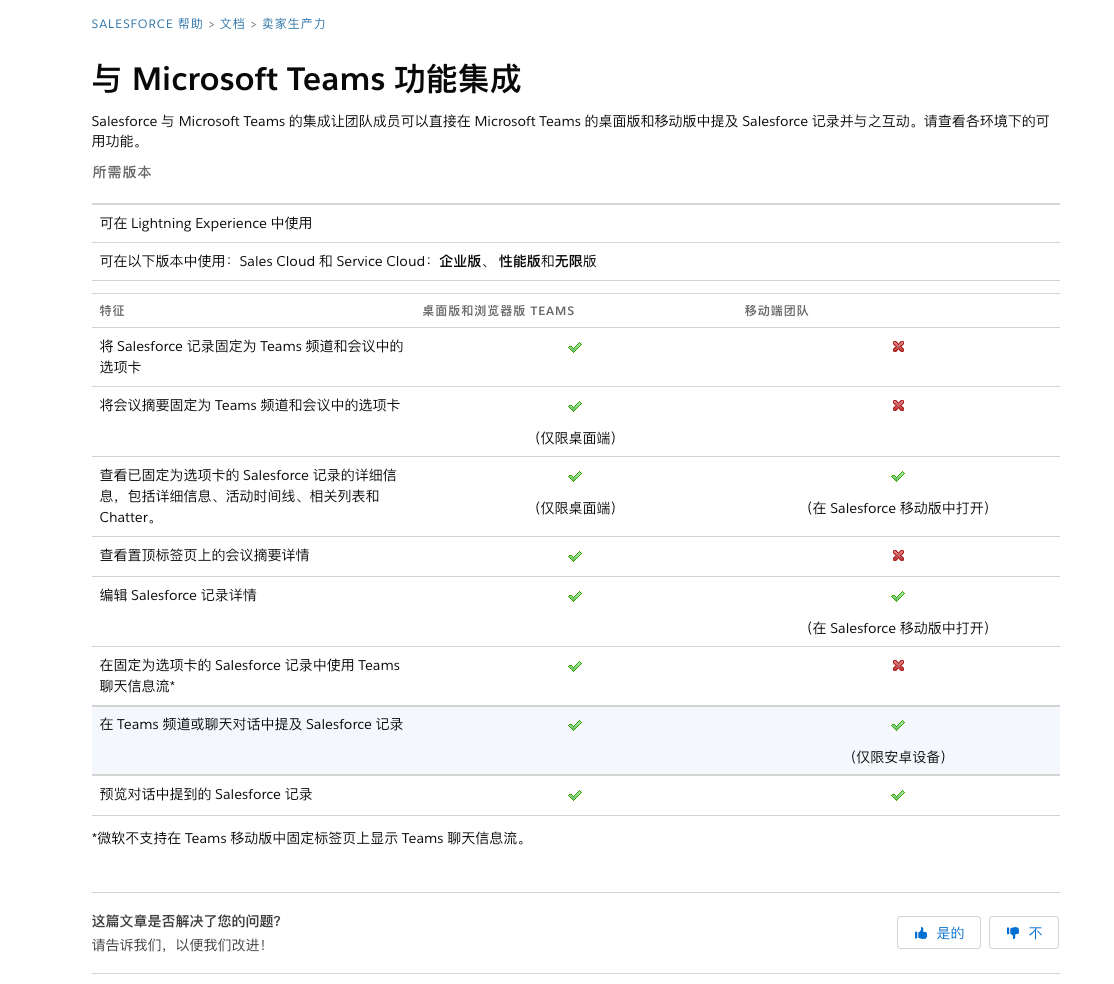1114x984 pixels.
Task: Go to the 文档 breadcrumb
Action: [232, 23]
